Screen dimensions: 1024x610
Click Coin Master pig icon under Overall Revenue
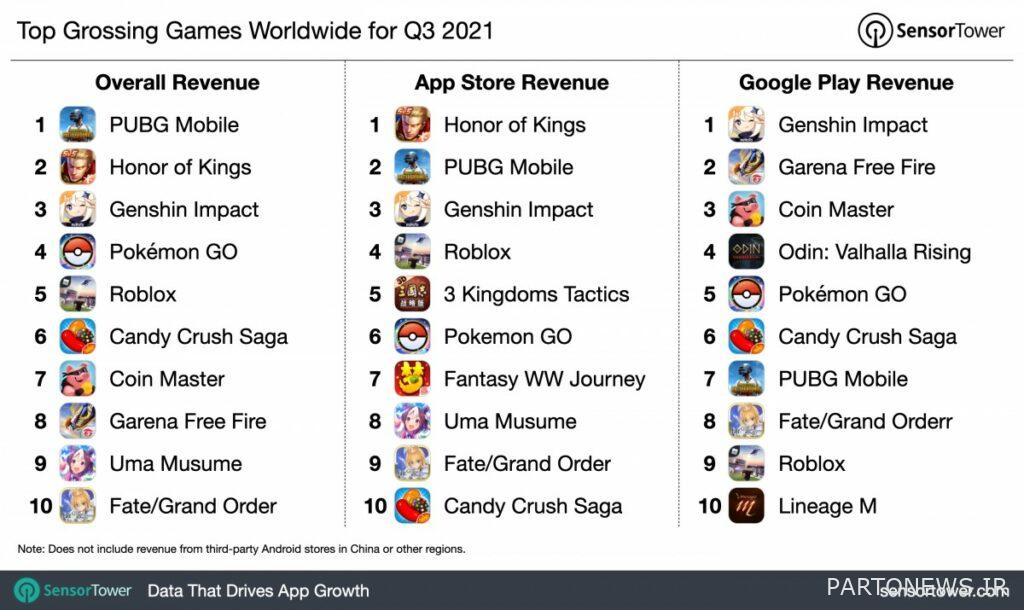(x=78, y=379)
